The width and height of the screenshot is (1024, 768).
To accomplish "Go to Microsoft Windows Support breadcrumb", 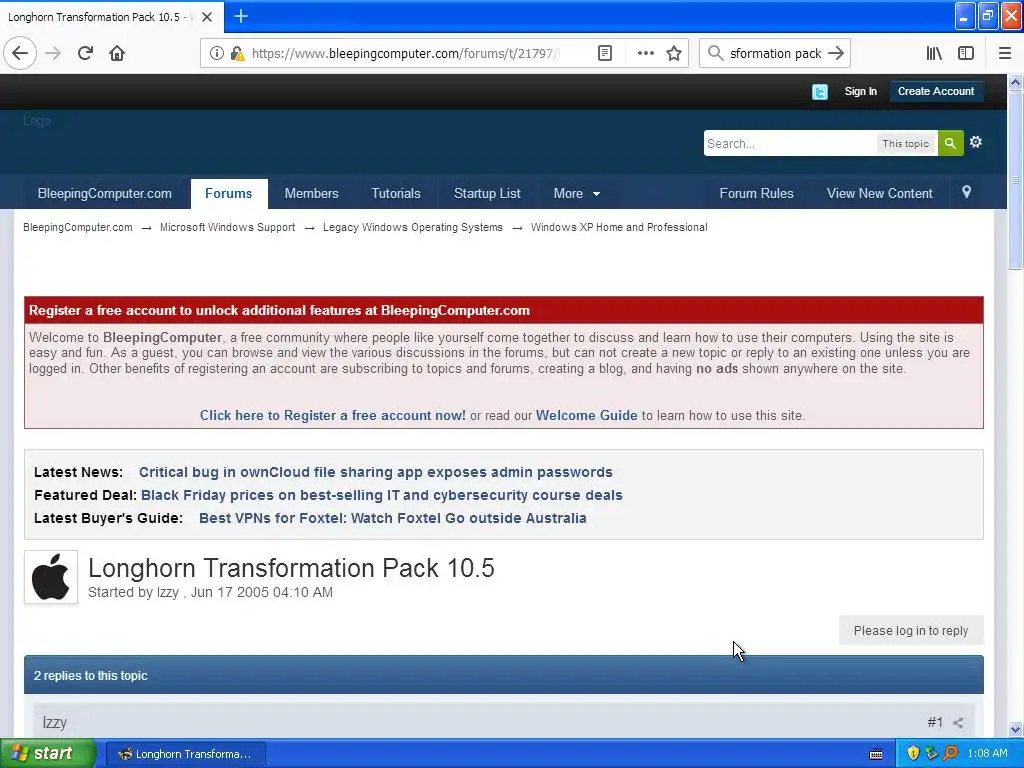I will [x=227, y=227].
